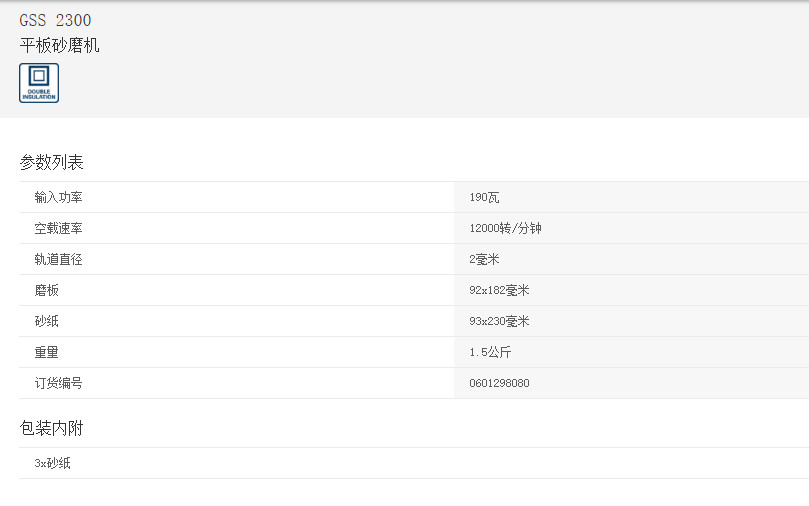Select order number 0601298080
The image size is (809, 506).
point(499,384)
